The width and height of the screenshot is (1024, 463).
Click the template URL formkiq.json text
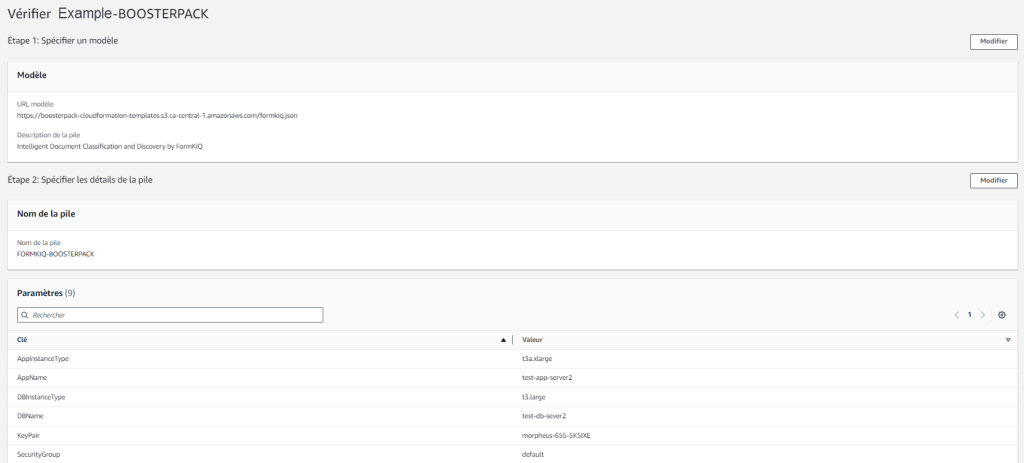click(x=157, y=115)
